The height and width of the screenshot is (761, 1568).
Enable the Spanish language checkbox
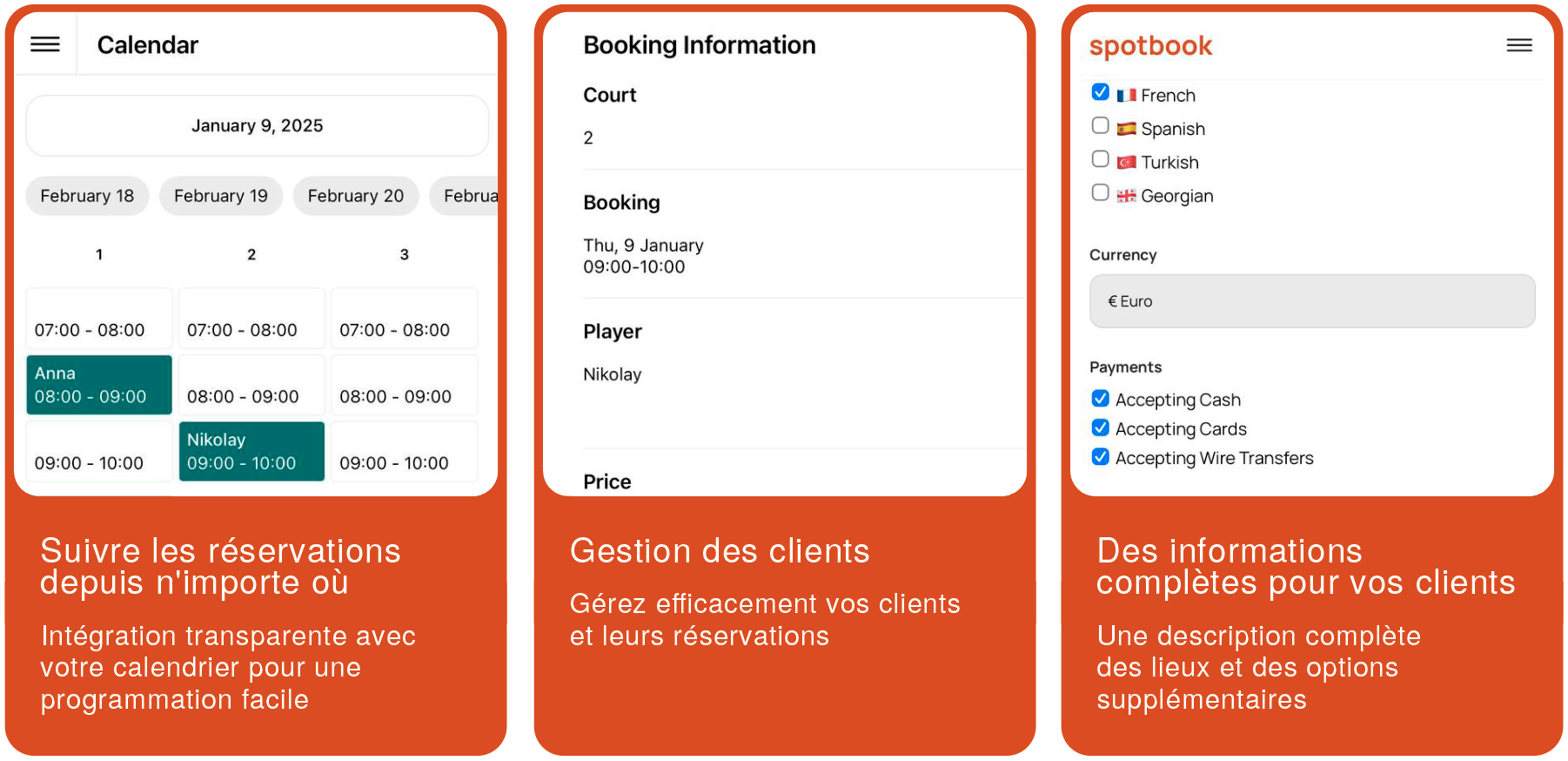pos(1101,126)
